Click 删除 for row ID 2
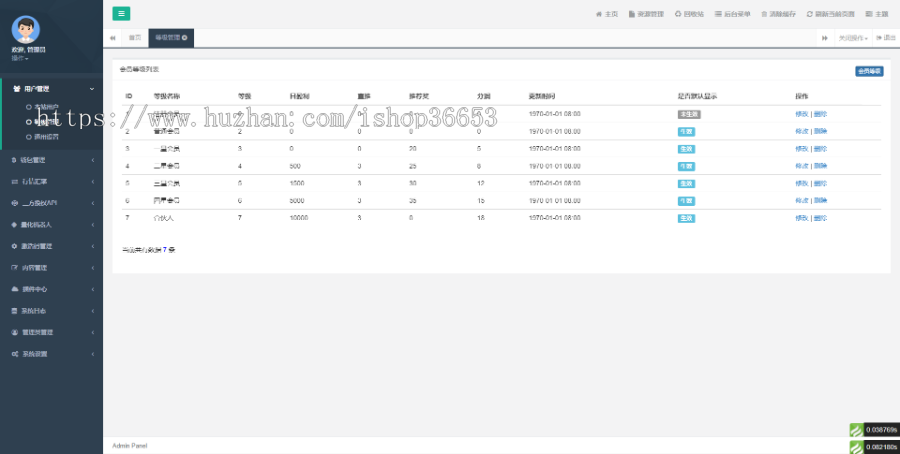The image size is (900, 454). pyautogui.click(x=820, y=131)
